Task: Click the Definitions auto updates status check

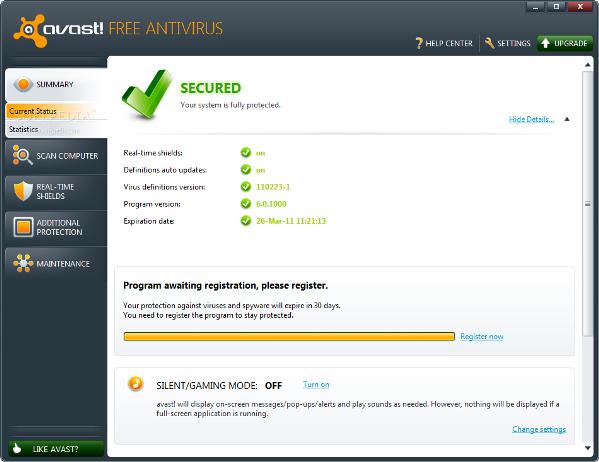Action: tap(246, 169)
